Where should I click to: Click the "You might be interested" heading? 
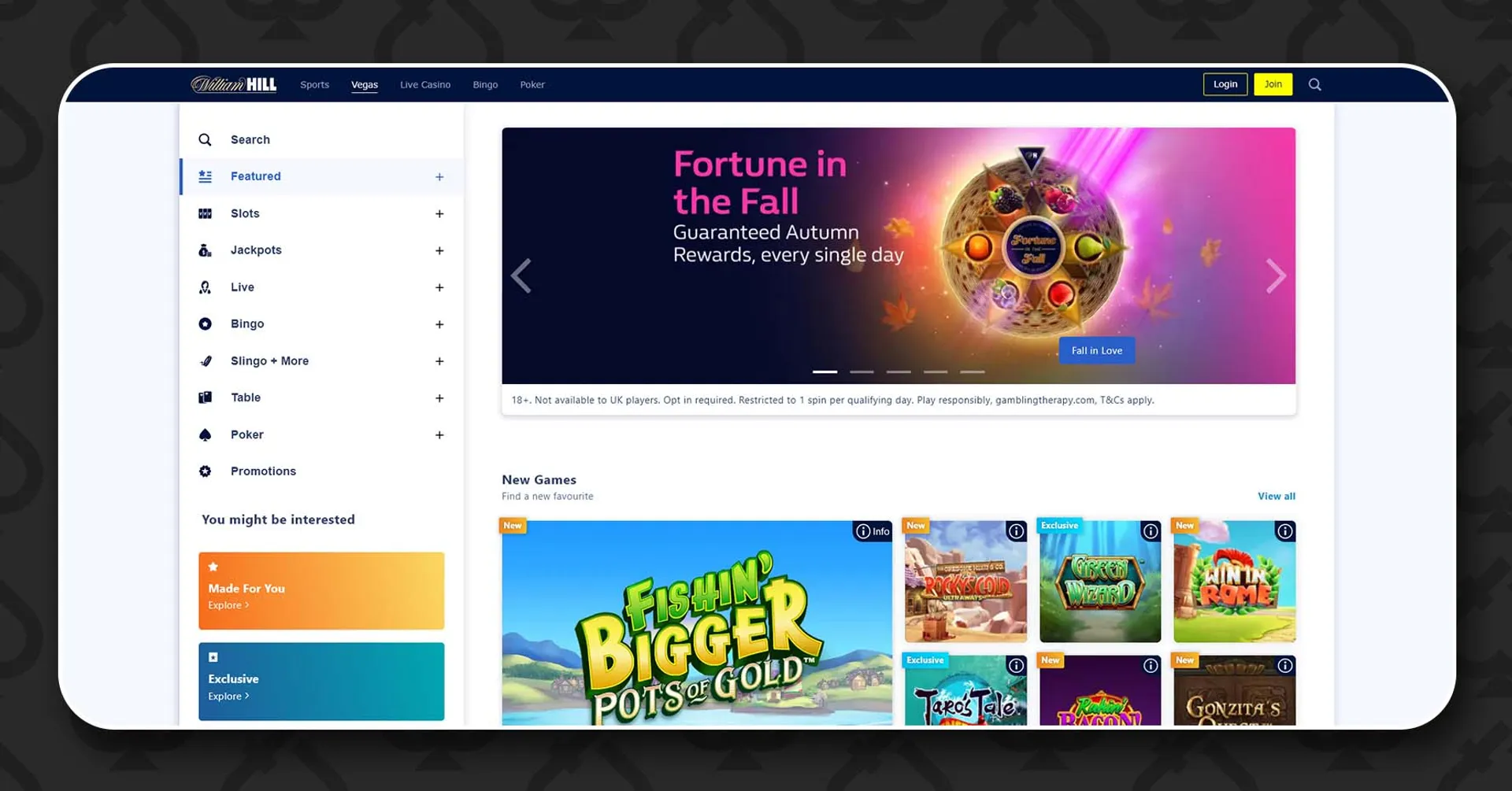[x=278, y=519]
